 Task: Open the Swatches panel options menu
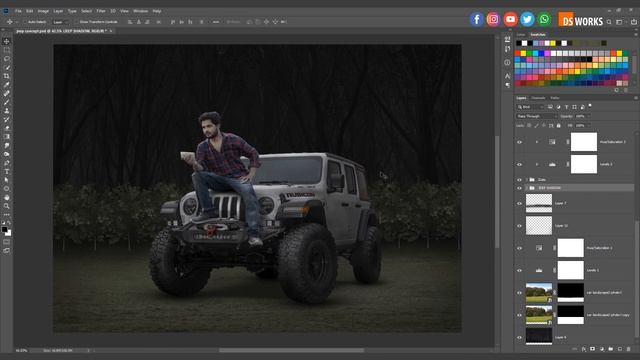(x=636, y=35)
